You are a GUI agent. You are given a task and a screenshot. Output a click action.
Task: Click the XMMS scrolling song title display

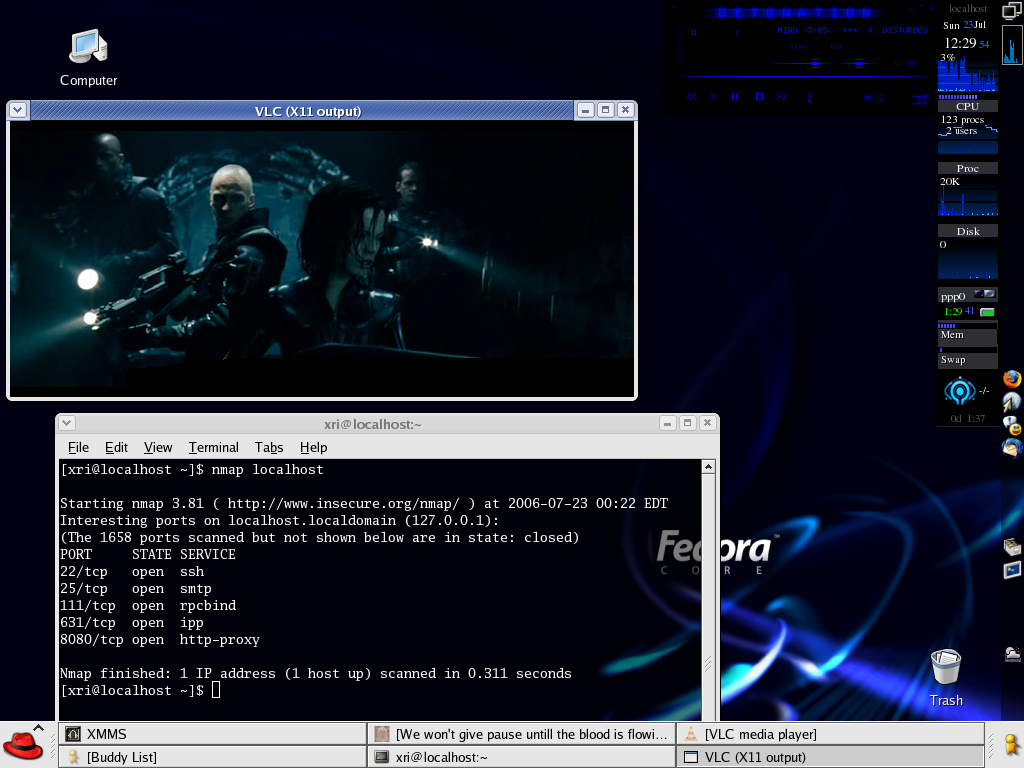tap(852, 30)
